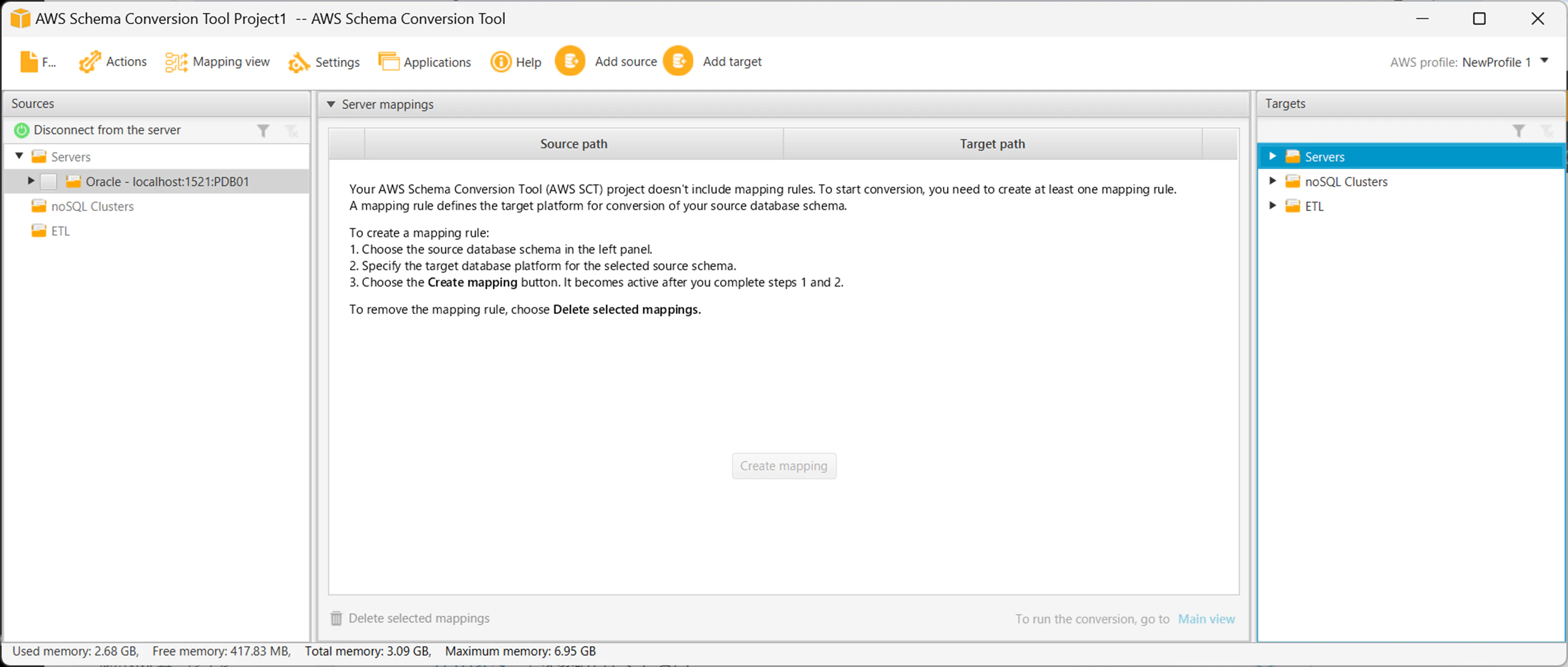The image size is (1568, 667).
Task: Click the green Disconnect power icon
Action: coord(21,130)
